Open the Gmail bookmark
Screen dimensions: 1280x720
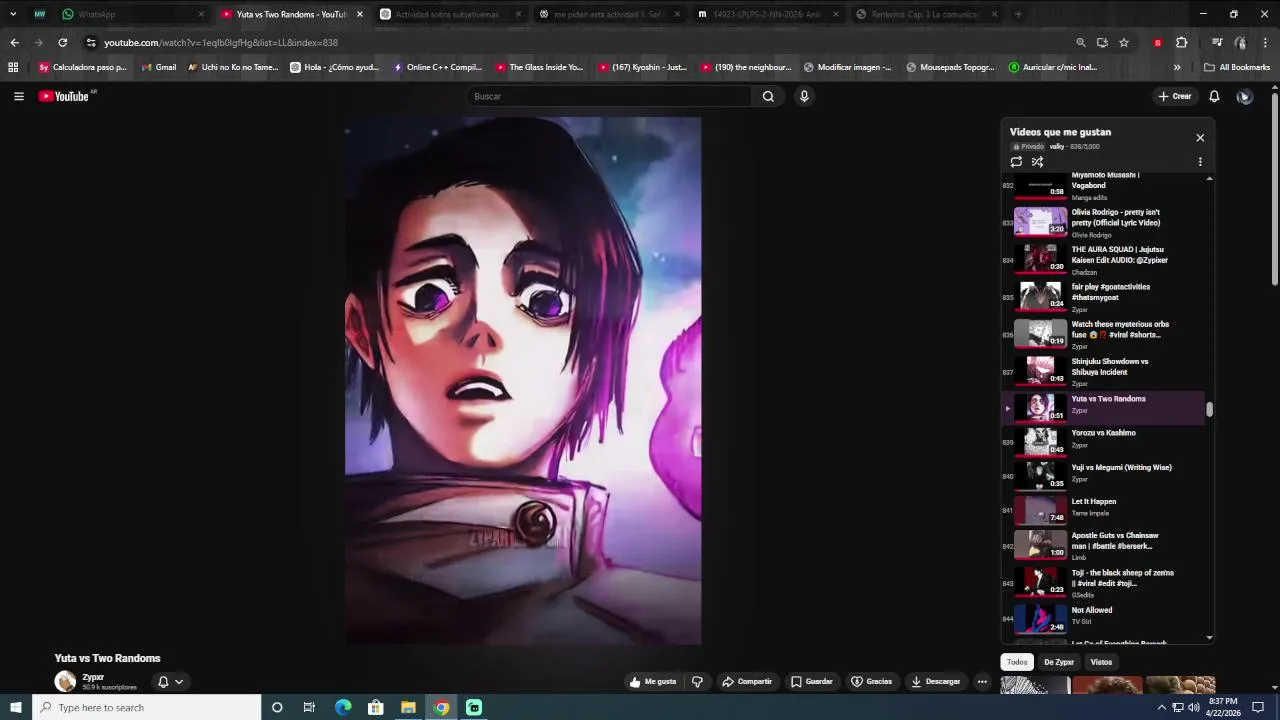pyautogui.click(x=158, y=67)
